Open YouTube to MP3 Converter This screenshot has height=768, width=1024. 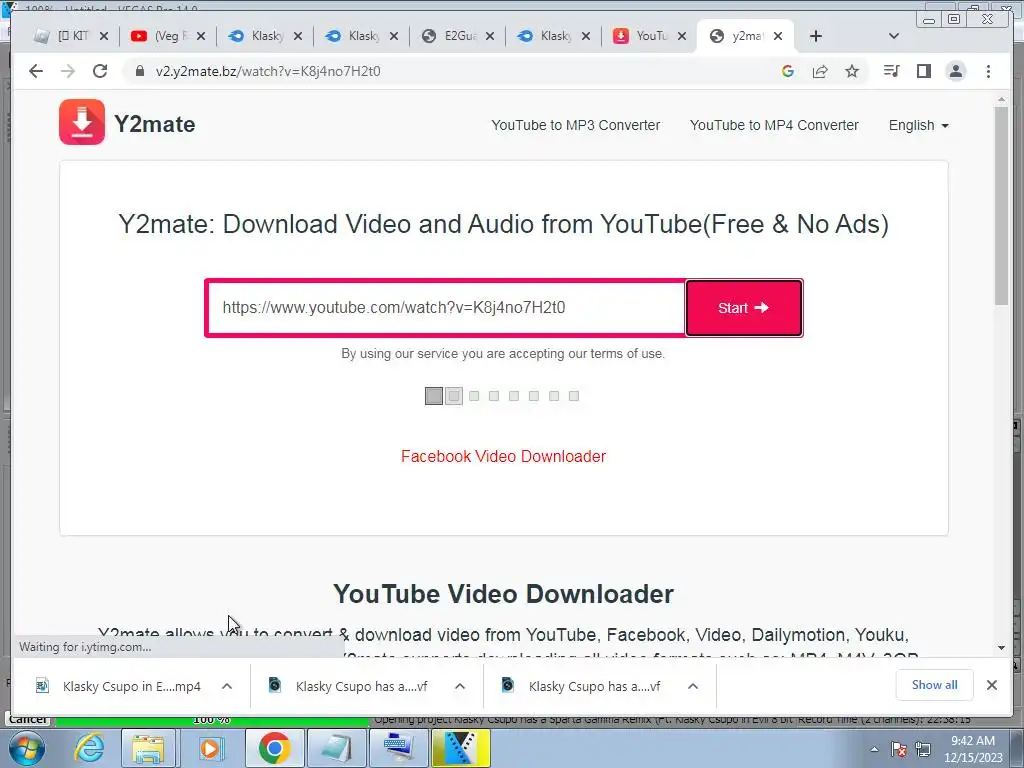[575, 125]
